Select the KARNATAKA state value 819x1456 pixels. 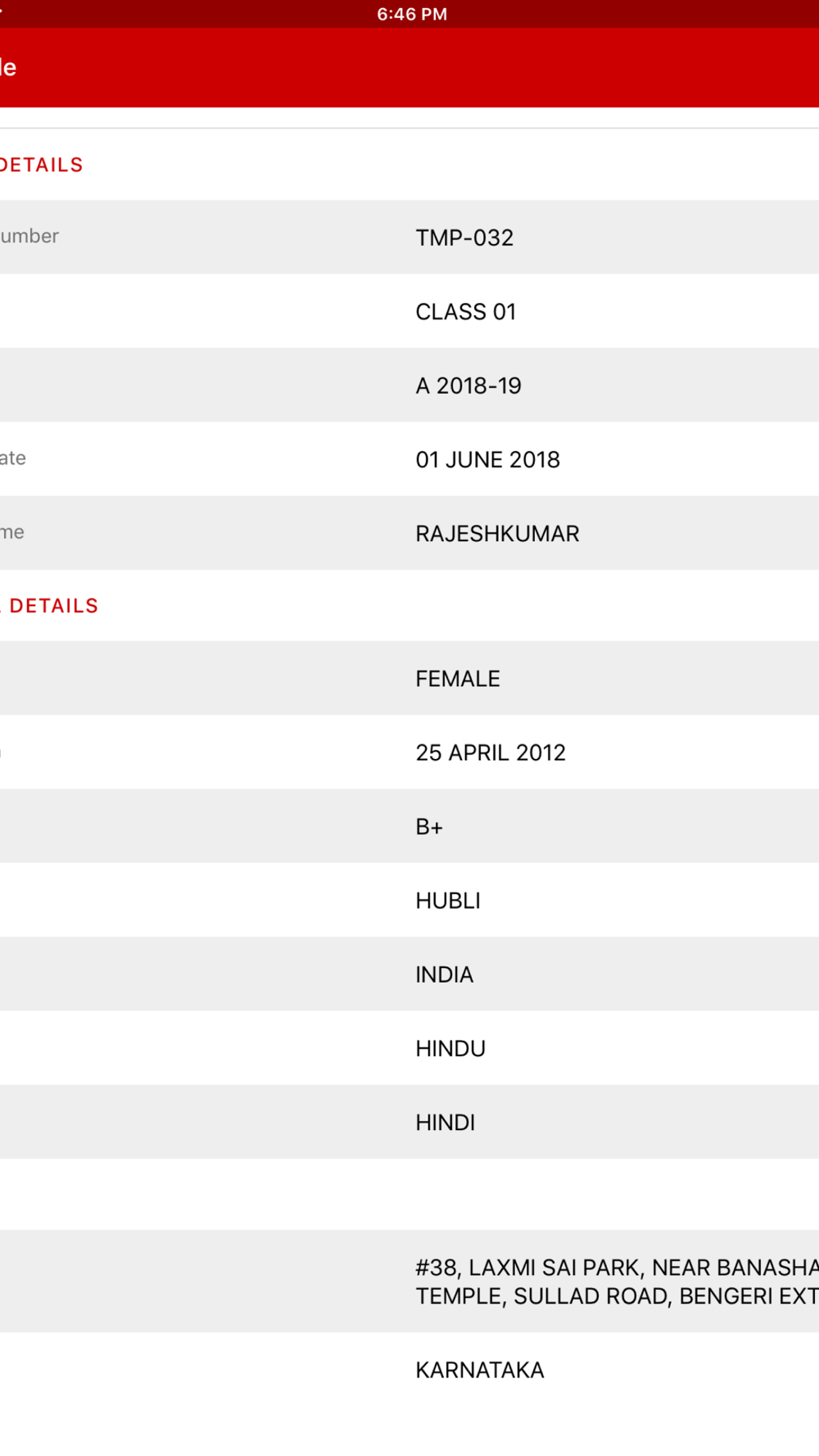[479, 1370]
